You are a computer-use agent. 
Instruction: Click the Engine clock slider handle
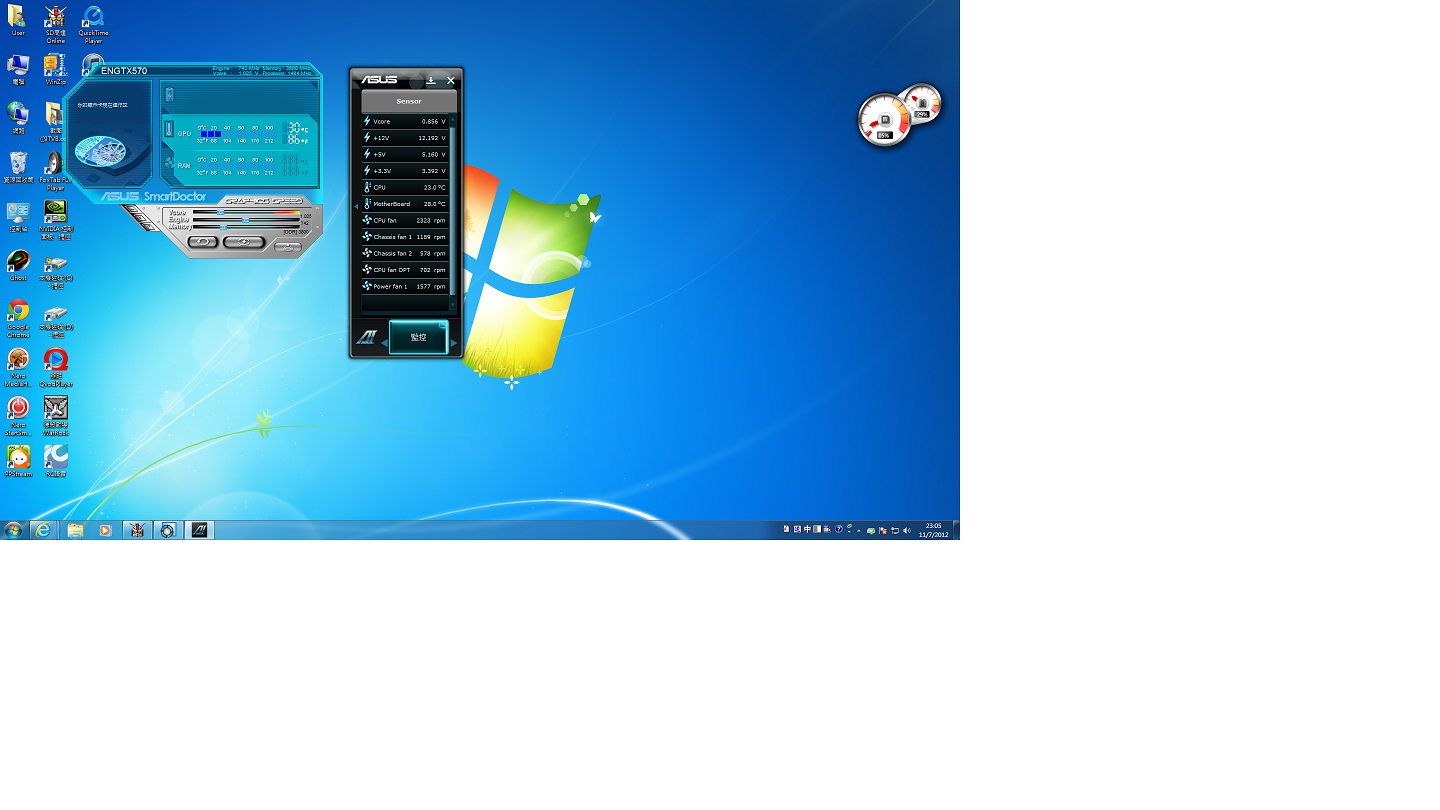tap(245, 219)
